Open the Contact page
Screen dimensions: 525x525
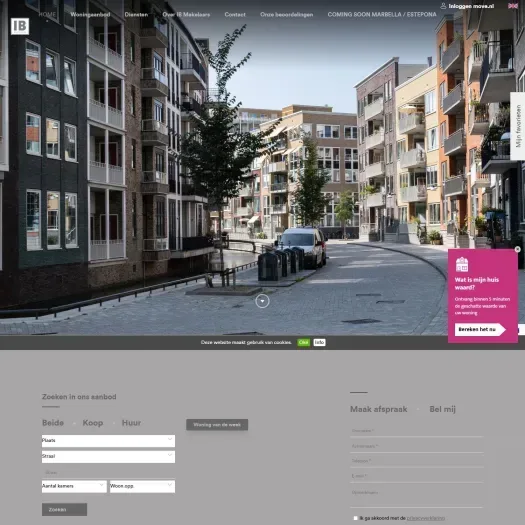tap(235, 14)
